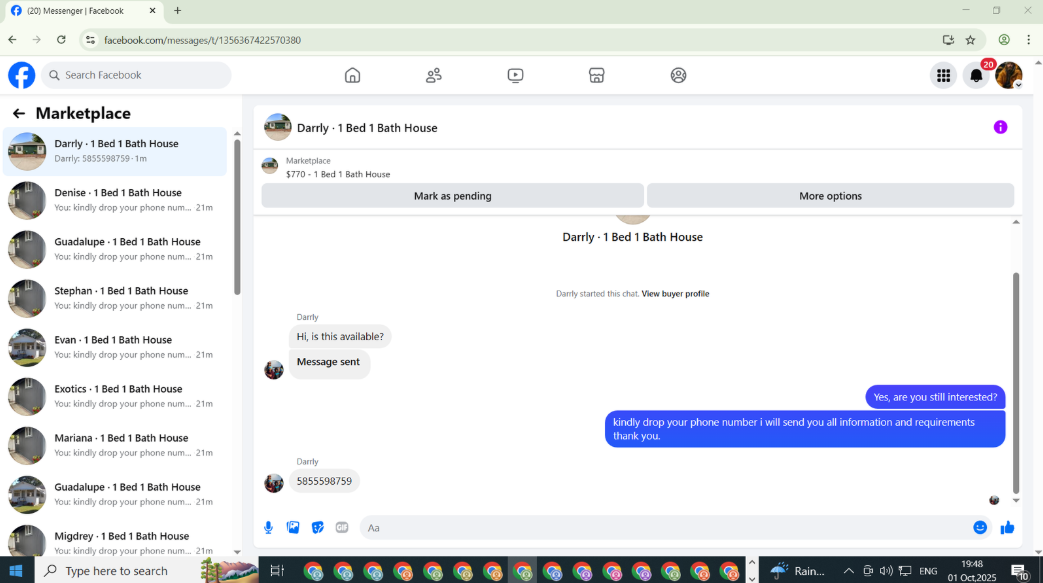Open Facebook home via logo
Image resolution: width=1043 pixels, height=583 pixels.
21,75
